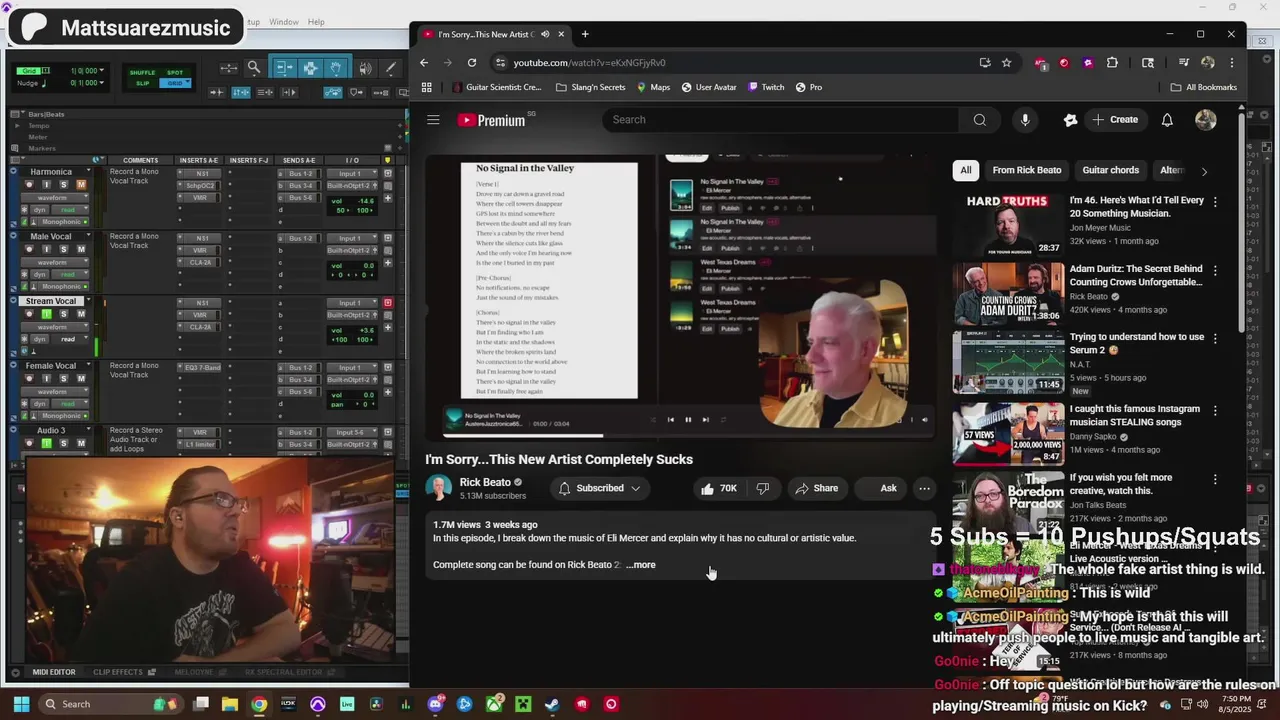The image size is (1280, 720).
Task: Open YouTube account avatar menu
Action: pyautogui.click(x=1206, y=120)
